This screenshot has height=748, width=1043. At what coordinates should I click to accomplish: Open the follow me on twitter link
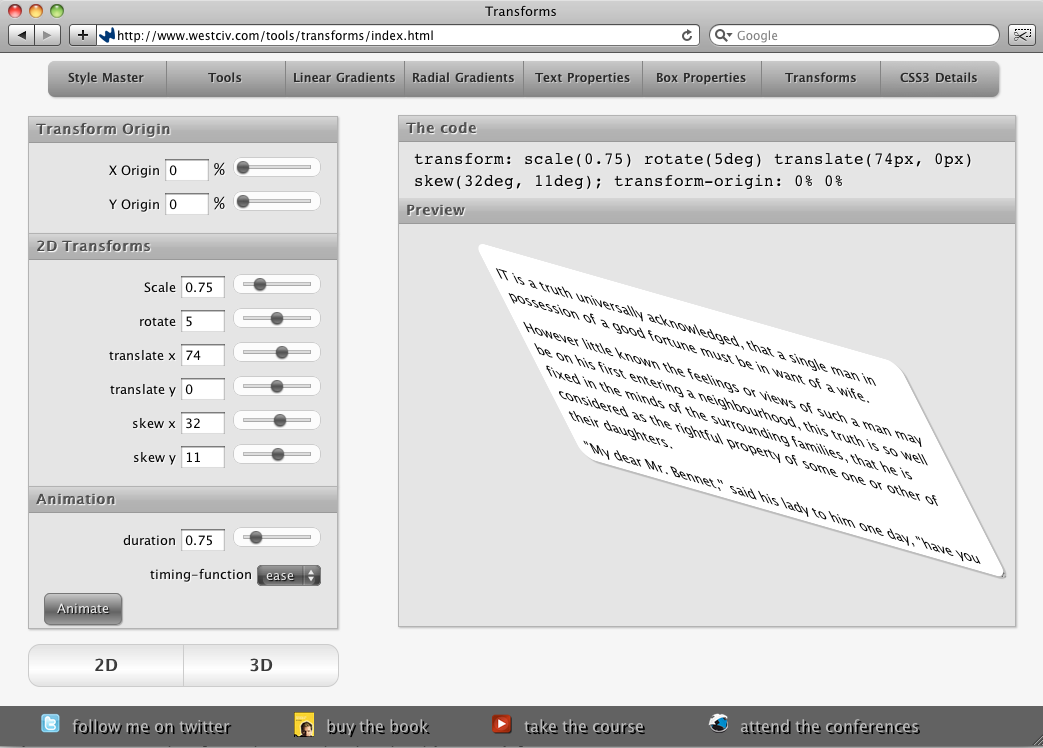(x=151, y=727)
